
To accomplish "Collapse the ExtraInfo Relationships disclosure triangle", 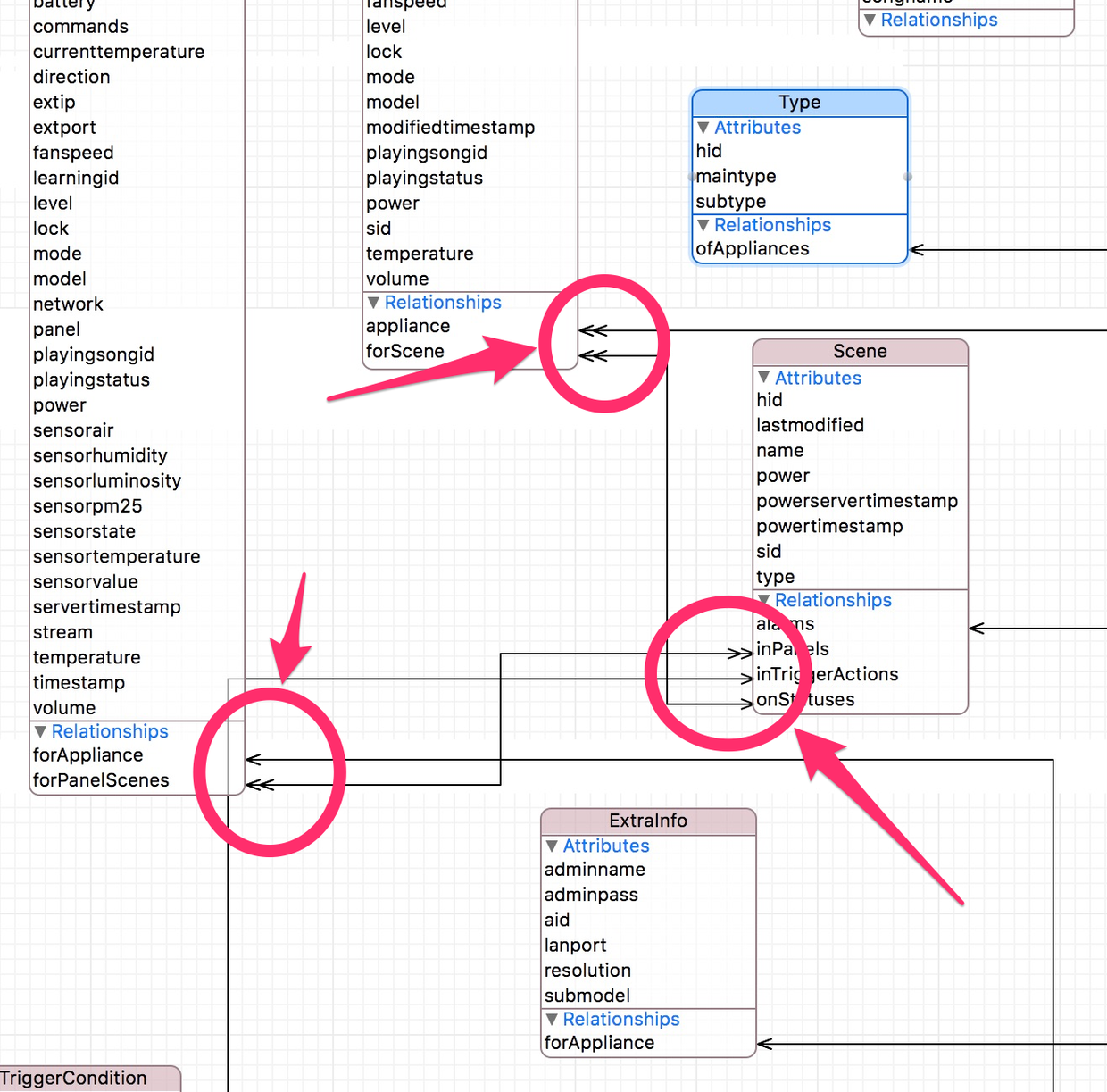I will [552, 1019].
